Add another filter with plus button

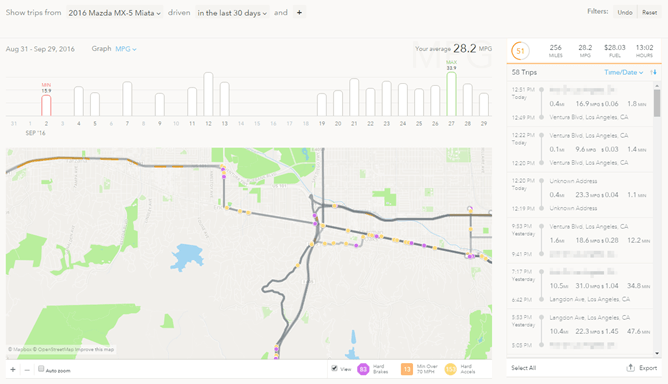pos(299,13)
